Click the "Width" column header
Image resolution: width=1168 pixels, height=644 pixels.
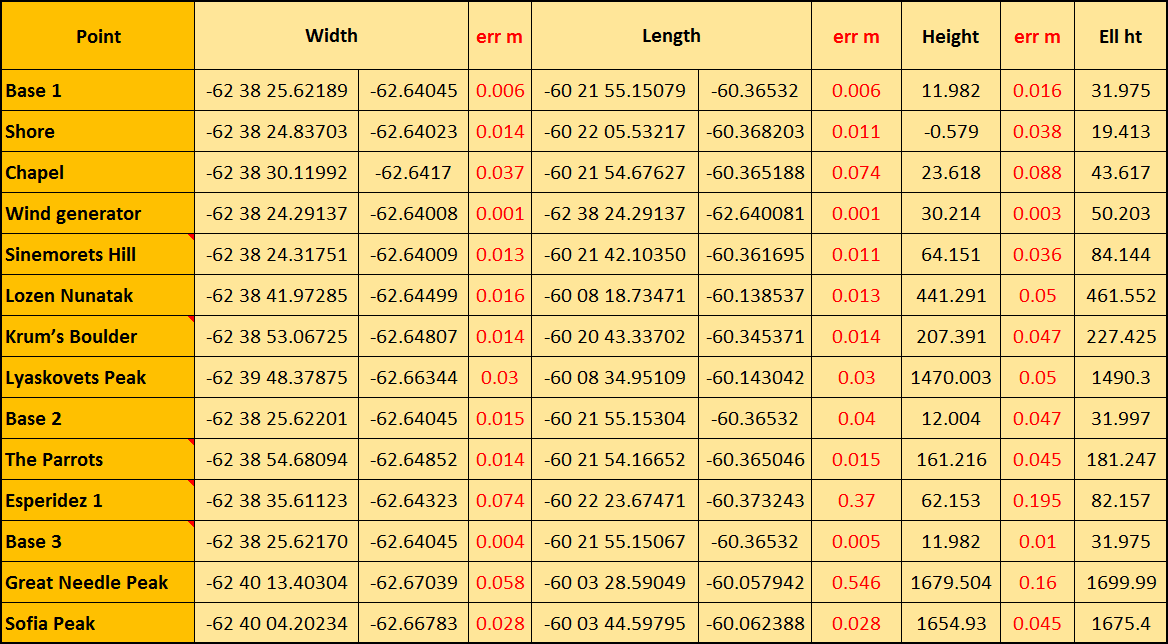point(331,36)
